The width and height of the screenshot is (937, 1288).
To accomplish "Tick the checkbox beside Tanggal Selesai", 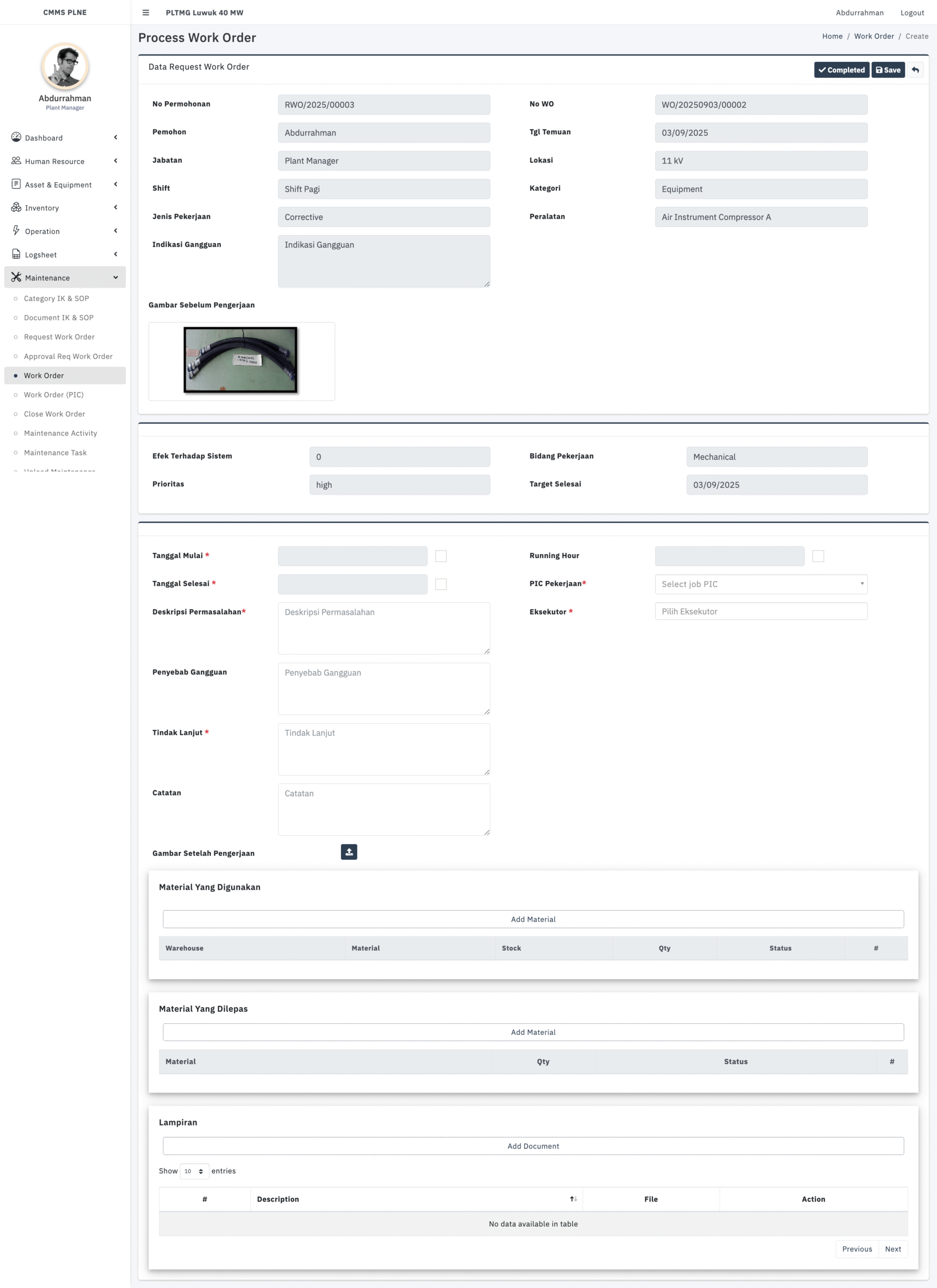I will point(441,584).
